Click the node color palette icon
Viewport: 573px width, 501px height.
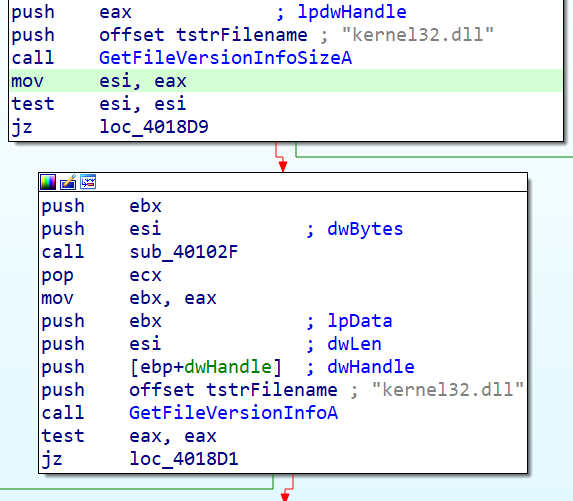48,182
